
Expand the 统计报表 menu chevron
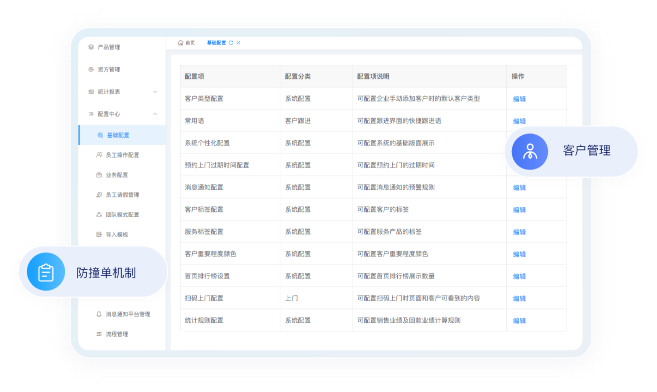click(155, 92)
